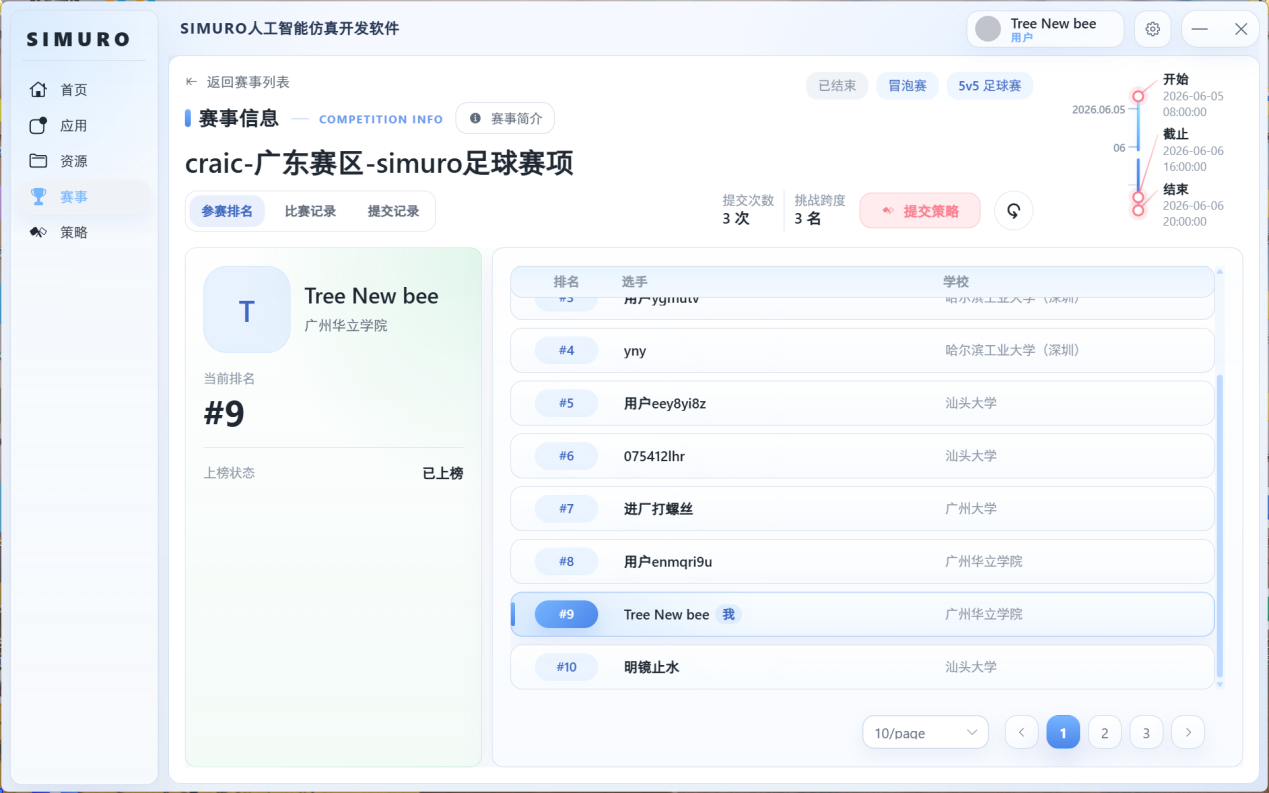Viewport: 1269px width, 793px height.
Task: Click the SIMURO logo
Action: point(78,40)
